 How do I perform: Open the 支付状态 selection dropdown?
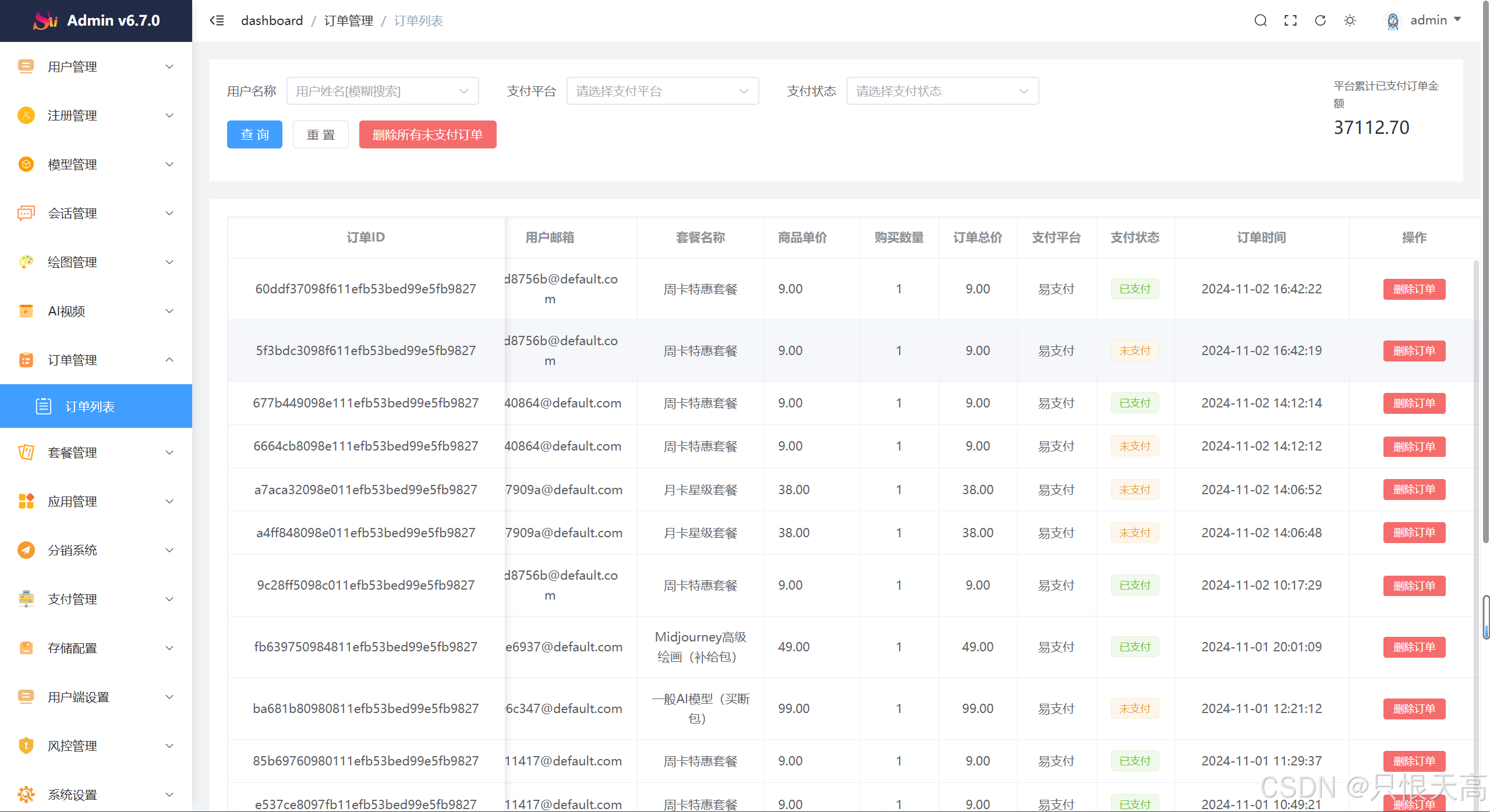[x=942, y=91]
